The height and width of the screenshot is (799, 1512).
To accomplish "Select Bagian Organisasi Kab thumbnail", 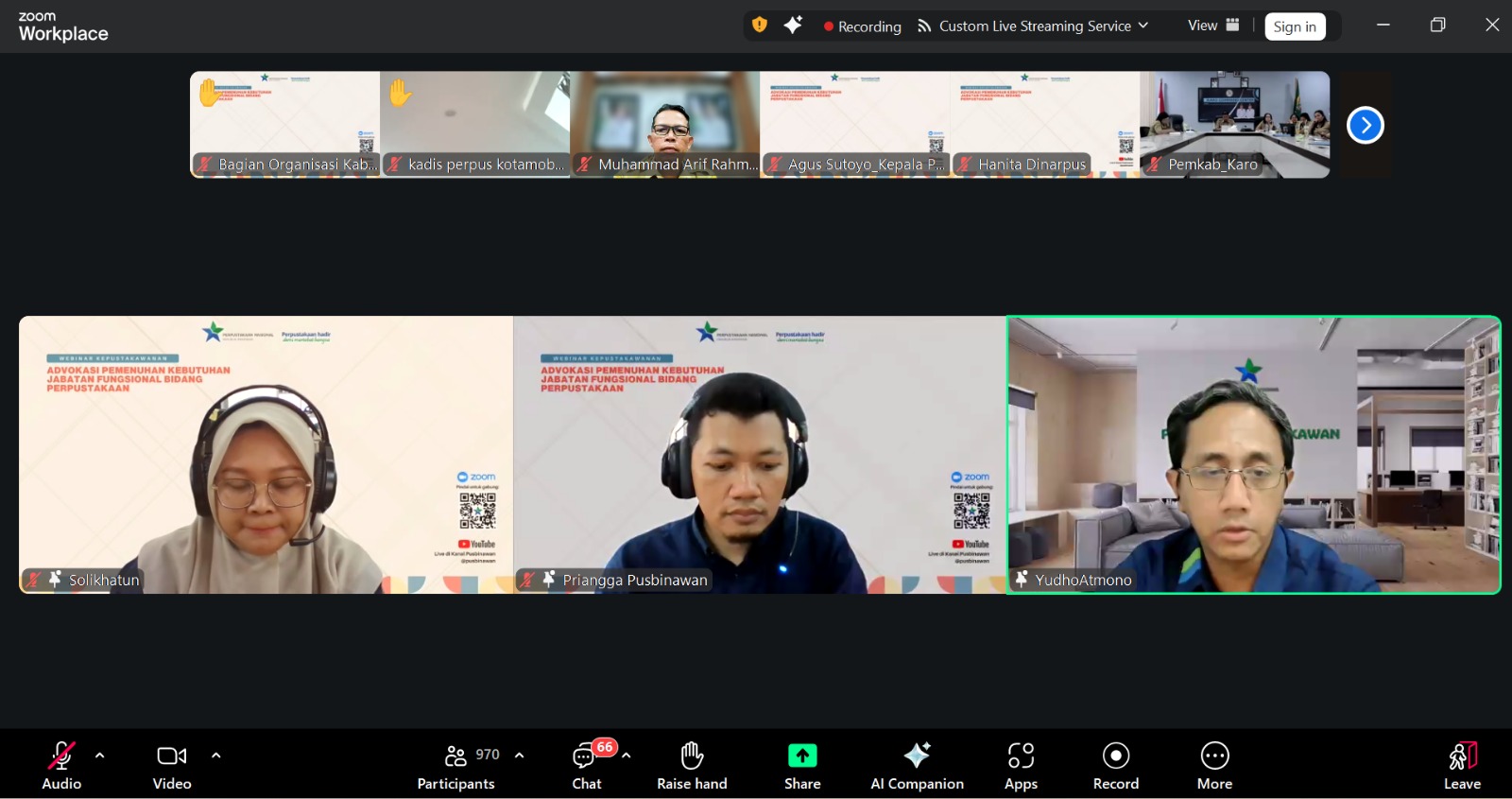I will pos(285,125).
